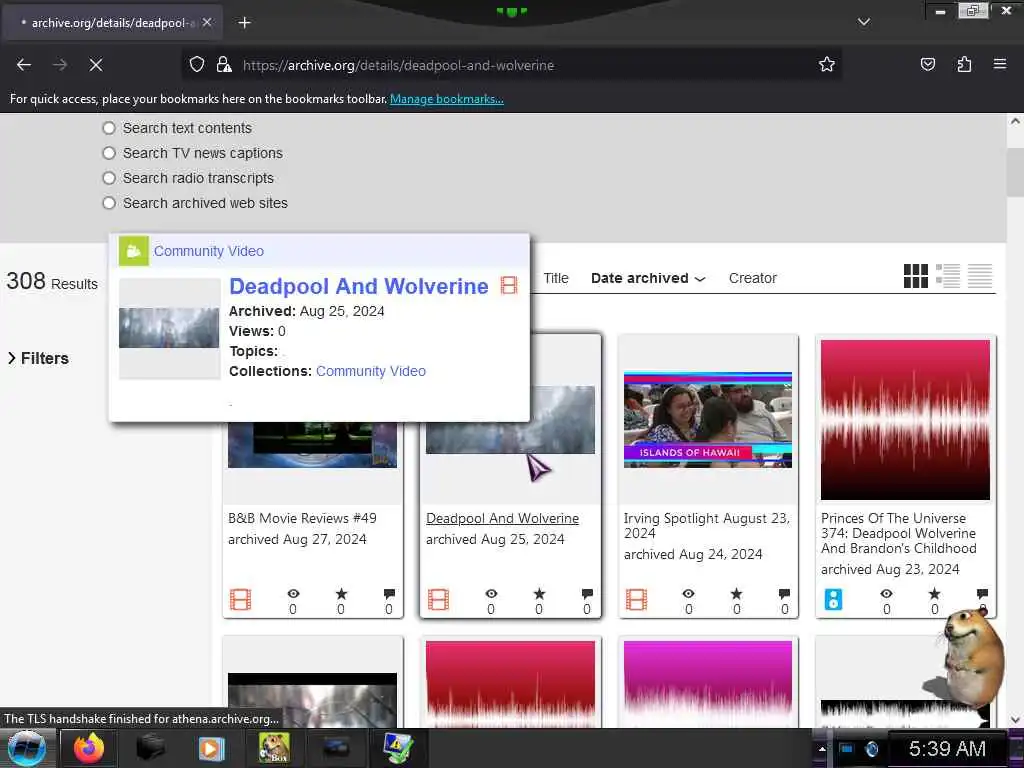This screenshot has height=768, width=1024.
Task: Open 'Deadpool And Wolverine' tile title
Action: [x=502, y=519]
